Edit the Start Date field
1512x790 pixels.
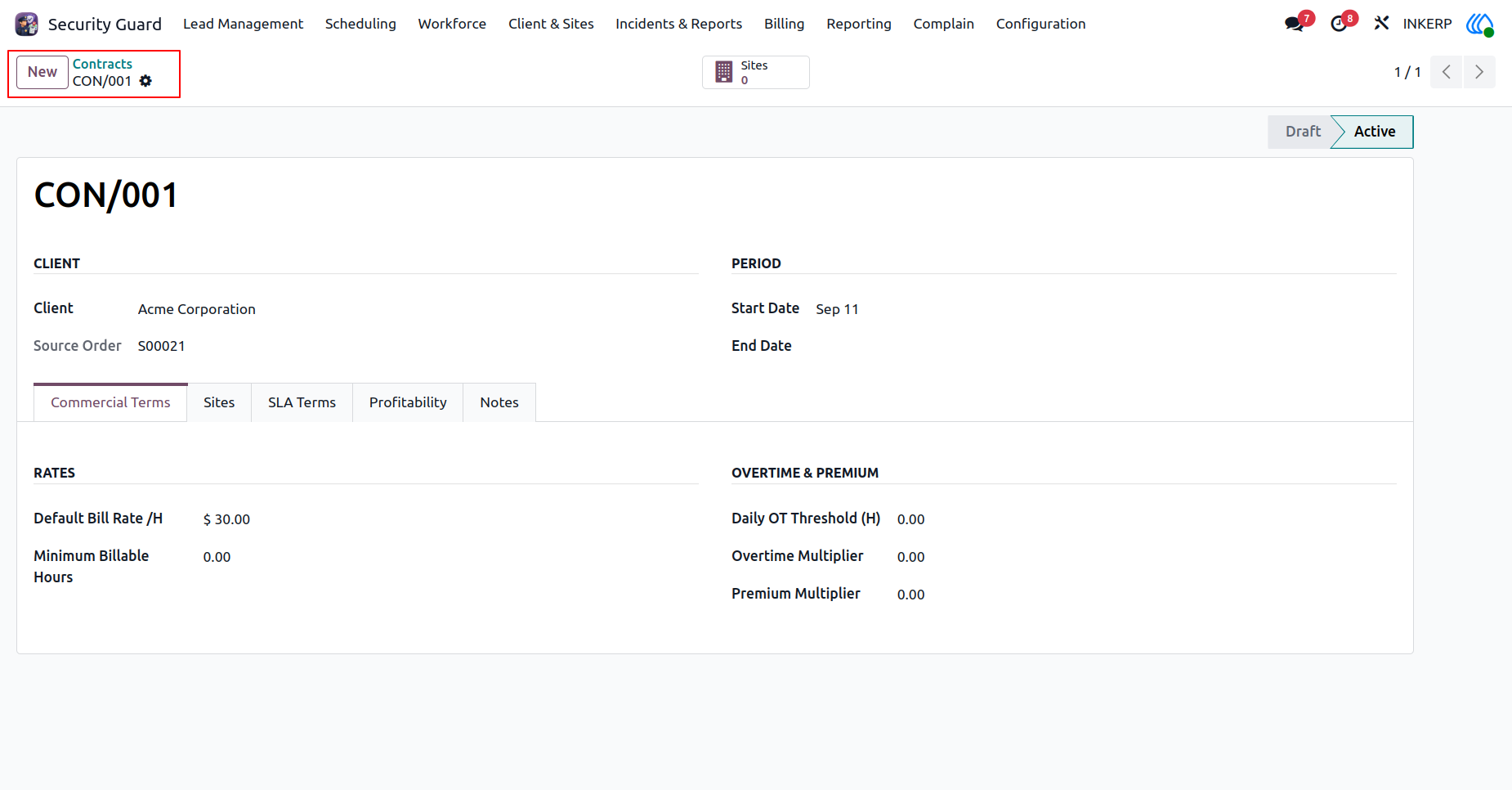(x=837, y=309)
